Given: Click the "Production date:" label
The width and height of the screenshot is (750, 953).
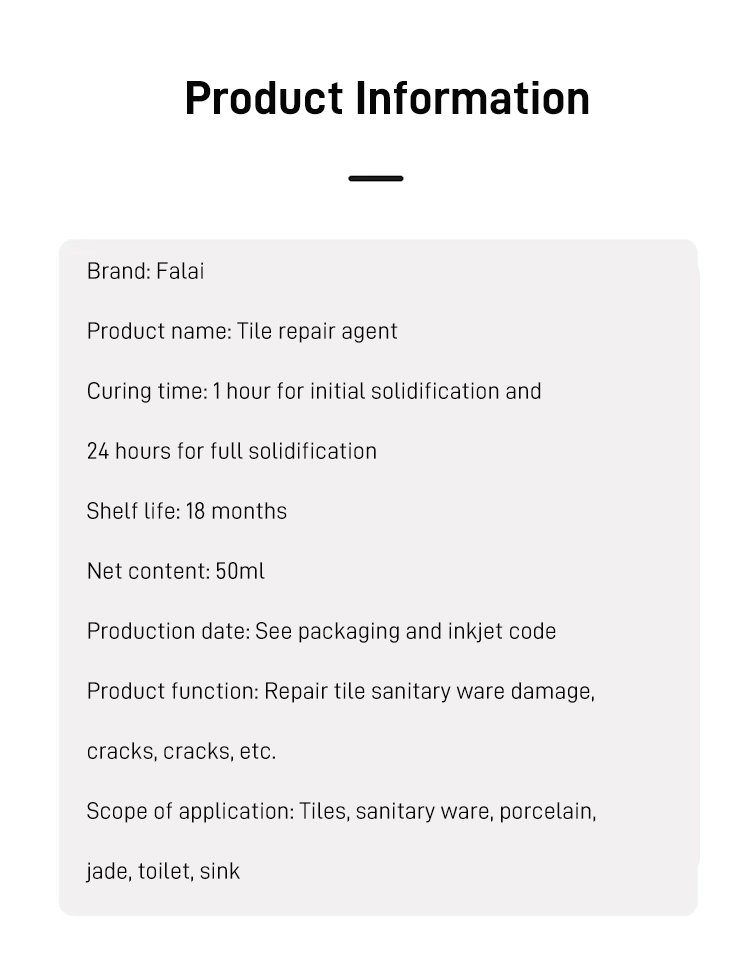Looking at the screenshot, I should 168,631.
